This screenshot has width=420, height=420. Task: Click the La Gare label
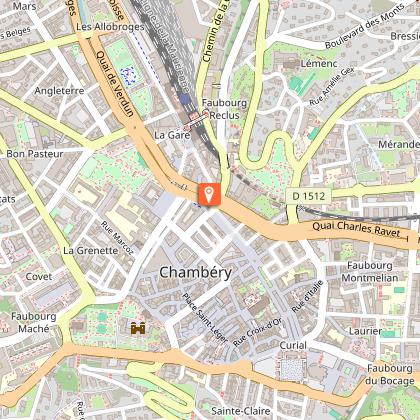click(172, 135)
